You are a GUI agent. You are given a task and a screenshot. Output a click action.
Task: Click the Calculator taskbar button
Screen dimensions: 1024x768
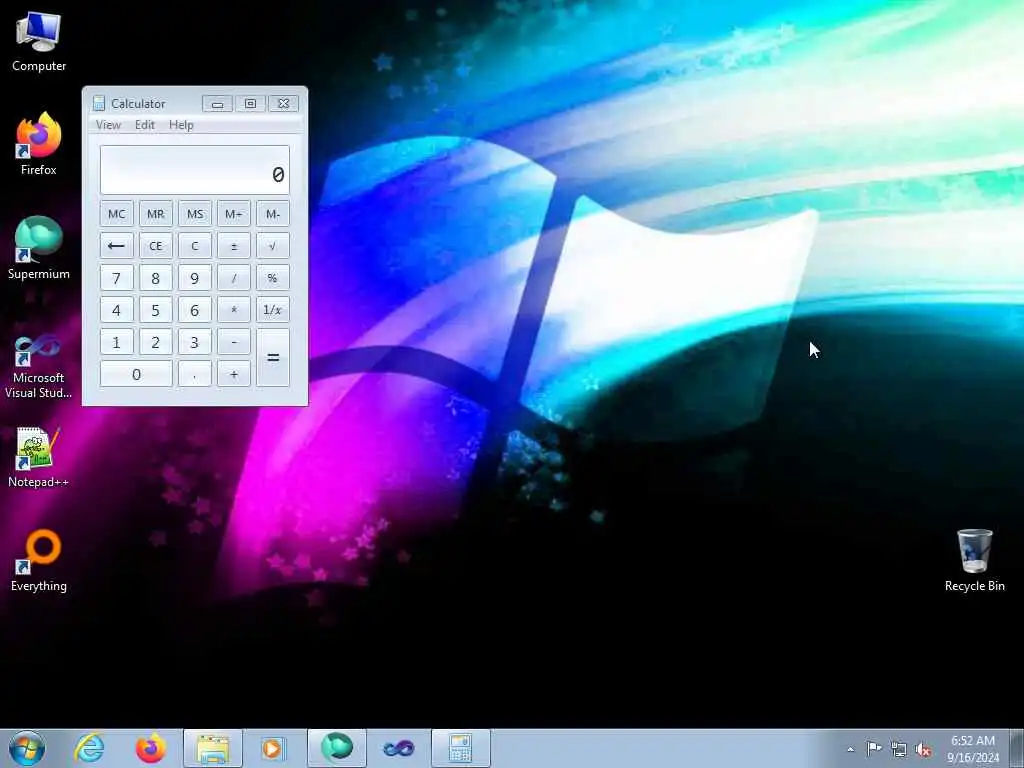coord(460,748)
